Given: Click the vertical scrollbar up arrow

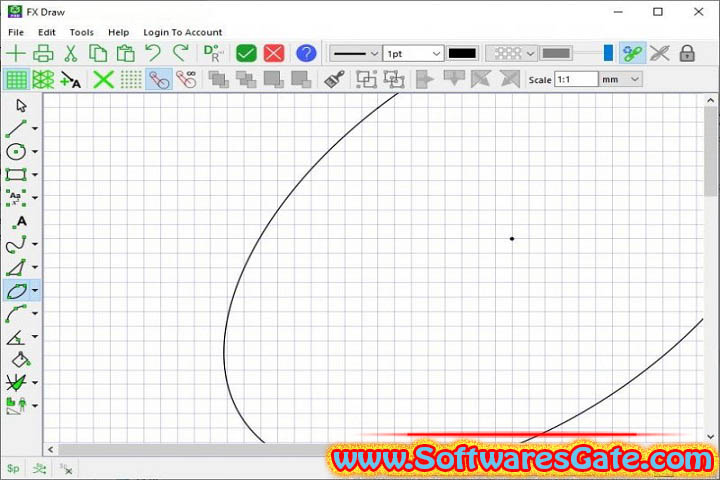Looking at the screenshot, I should tap(710, 100).
